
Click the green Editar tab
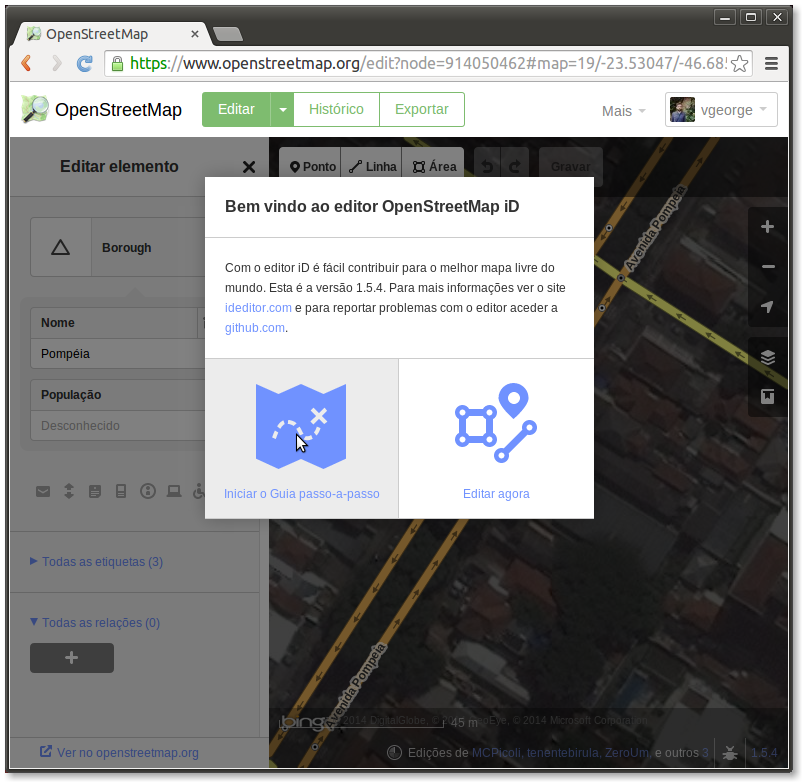236,109
